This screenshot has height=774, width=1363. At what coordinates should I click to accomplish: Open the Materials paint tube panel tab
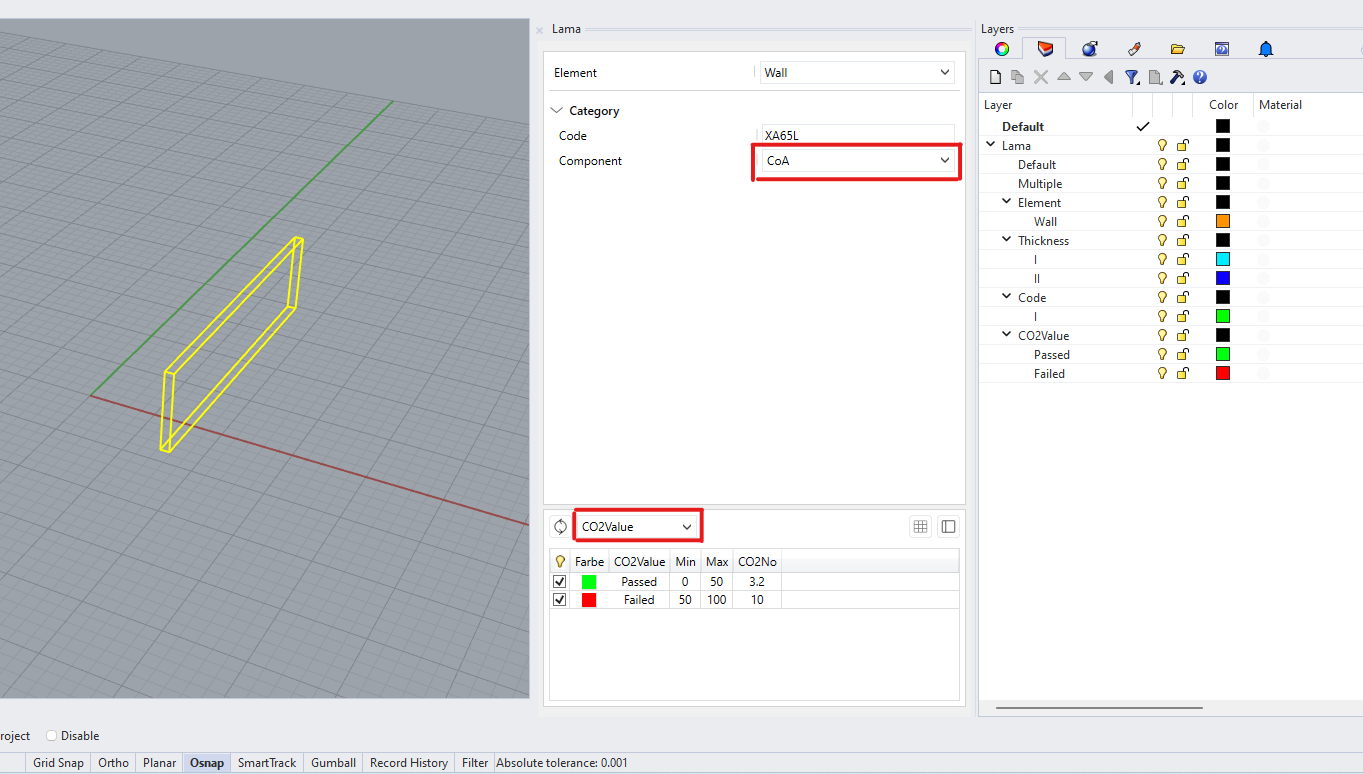click(x=1134, y=49)
